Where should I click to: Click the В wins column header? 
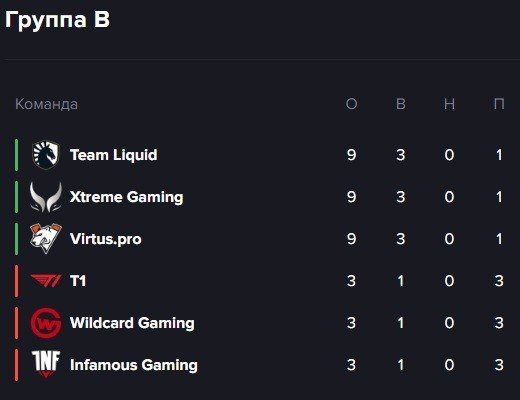(401, 104)
